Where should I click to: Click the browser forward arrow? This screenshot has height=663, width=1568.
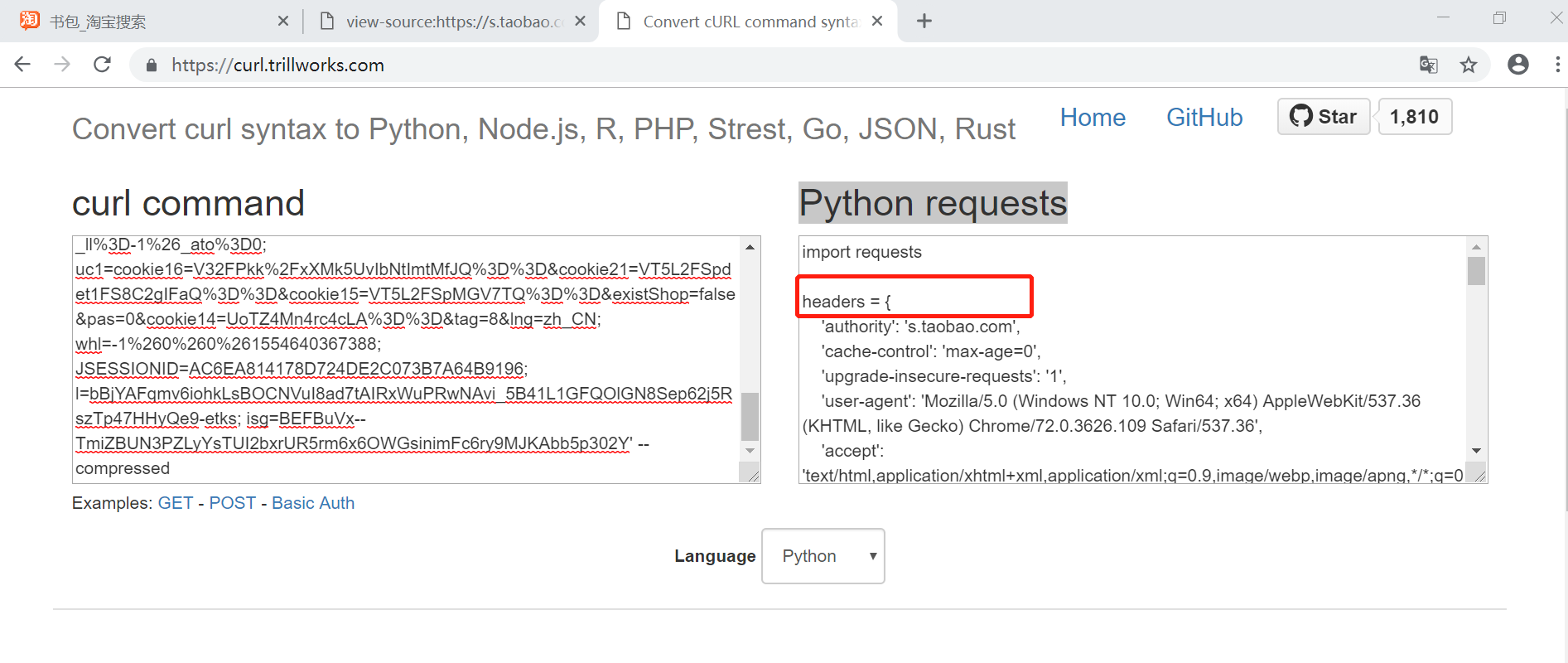coord(62,65)
